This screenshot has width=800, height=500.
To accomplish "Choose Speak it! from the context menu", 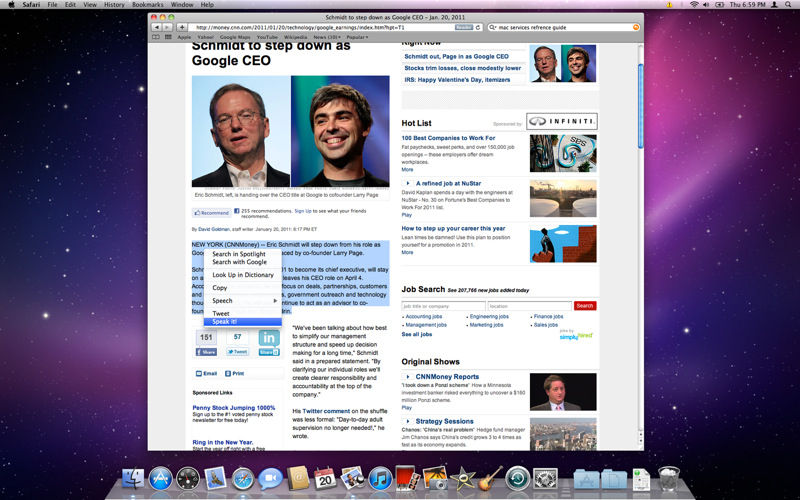I will [242, 321].
